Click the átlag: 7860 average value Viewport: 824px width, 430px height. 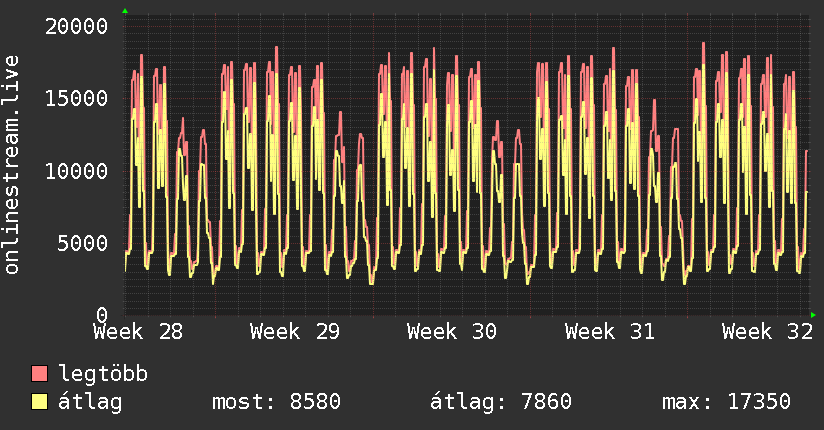click(x=500, y=402)
